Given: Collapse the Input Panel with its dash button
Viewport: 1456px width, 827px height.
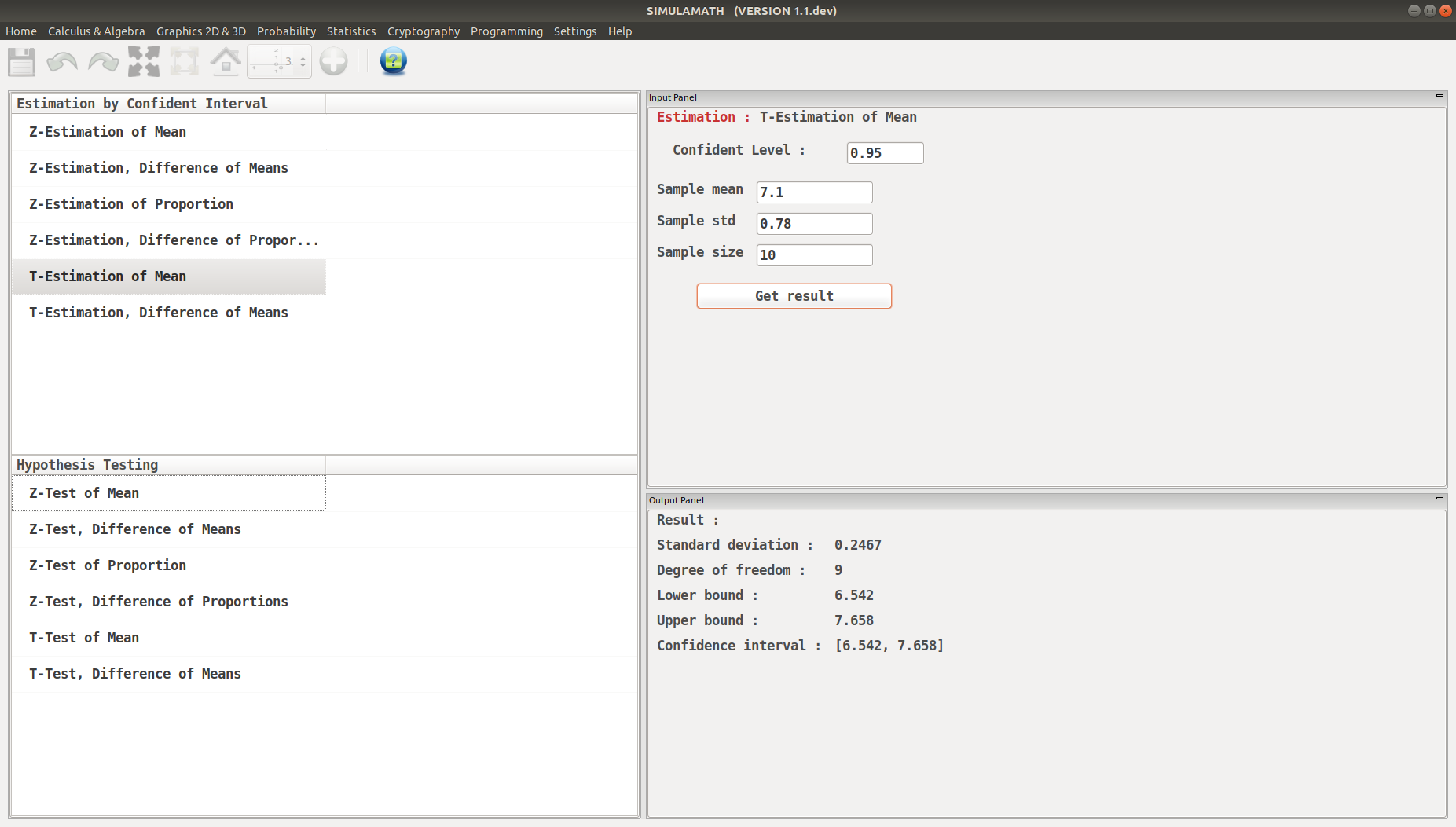Looking at the screenshot, I should tap(1439, 96).
